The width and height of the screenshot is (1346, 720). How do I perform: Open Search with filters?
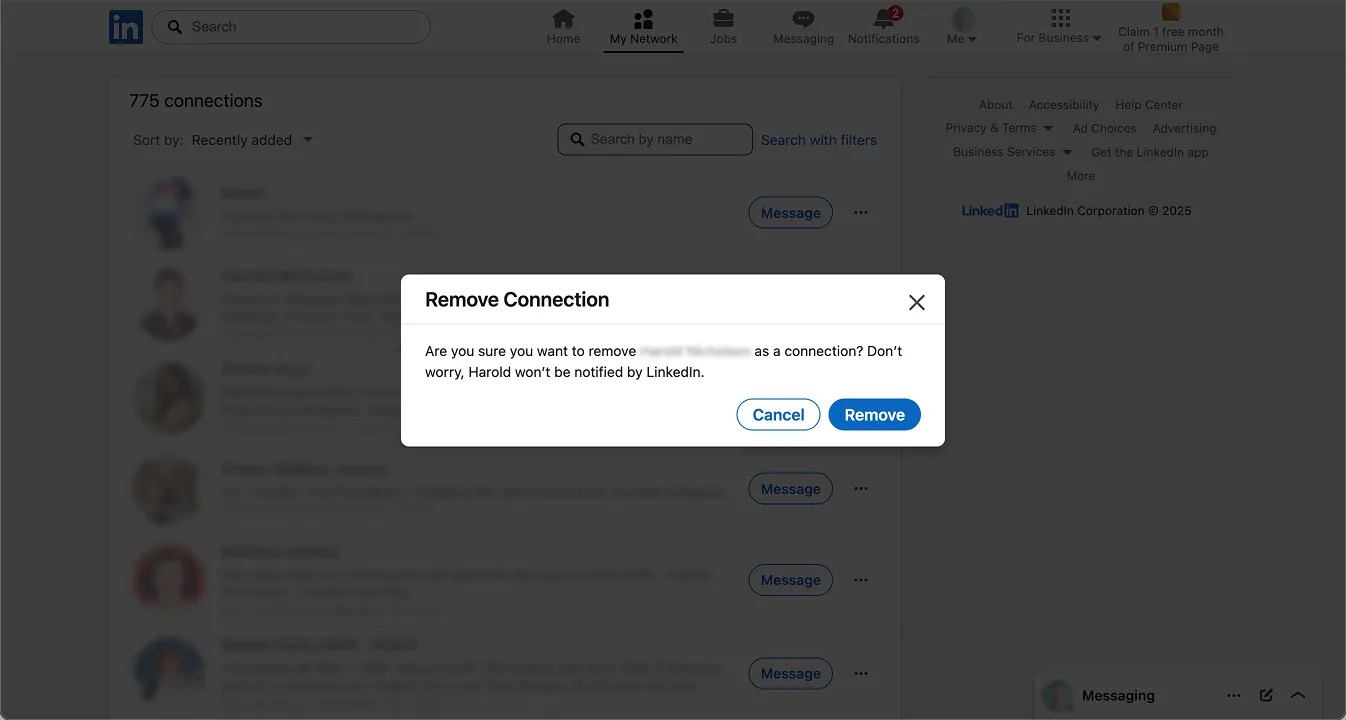click(818, 140)
